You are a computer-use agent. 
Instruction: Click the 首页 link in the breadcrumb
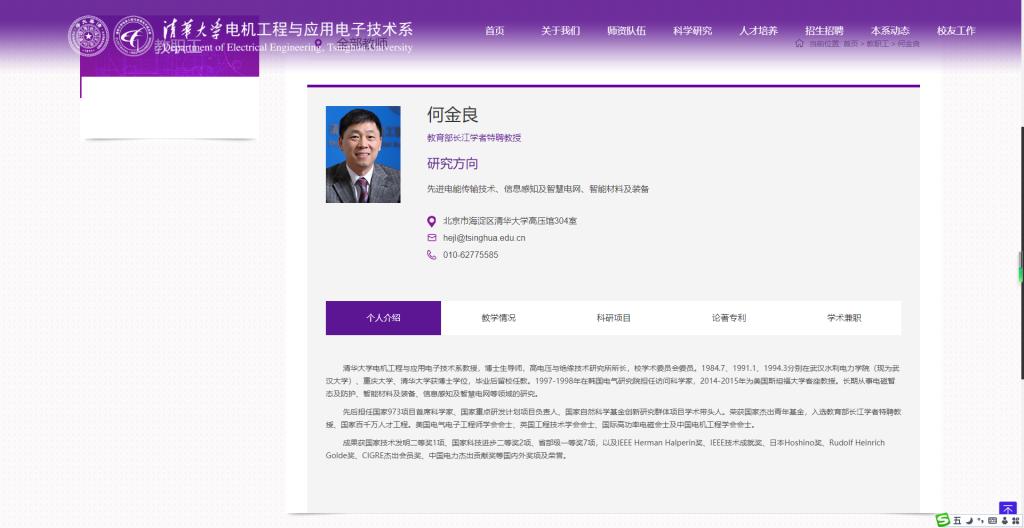pyautogui.click(x=850, y=44)
